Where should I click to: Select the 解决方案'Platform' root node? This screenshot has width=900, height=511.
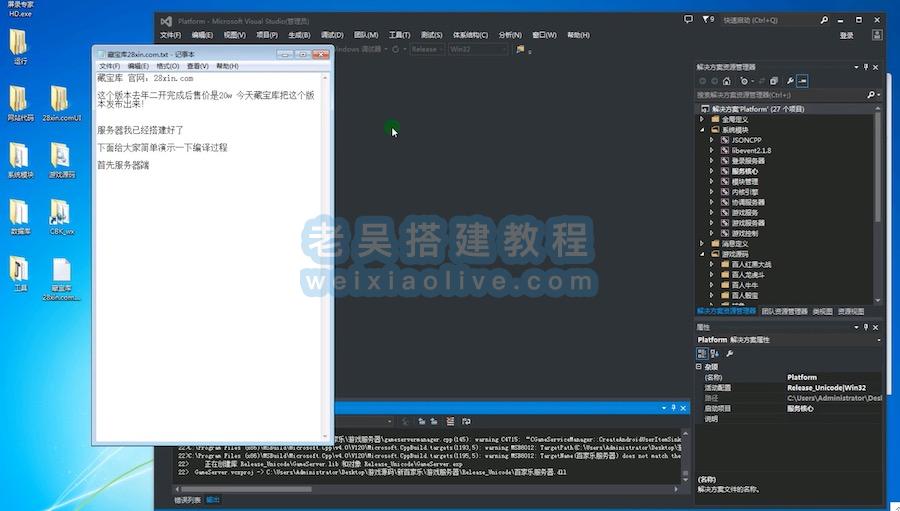click(758, 109)
